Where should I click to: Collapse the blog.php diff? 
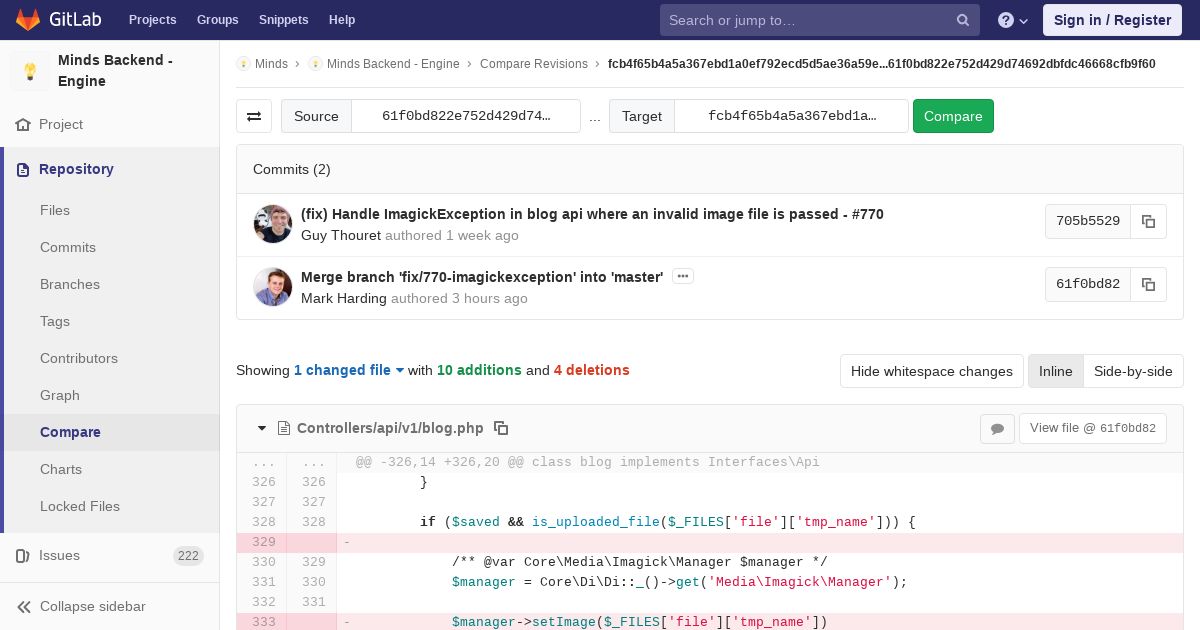pyautogui.click(x=262, y=428)
